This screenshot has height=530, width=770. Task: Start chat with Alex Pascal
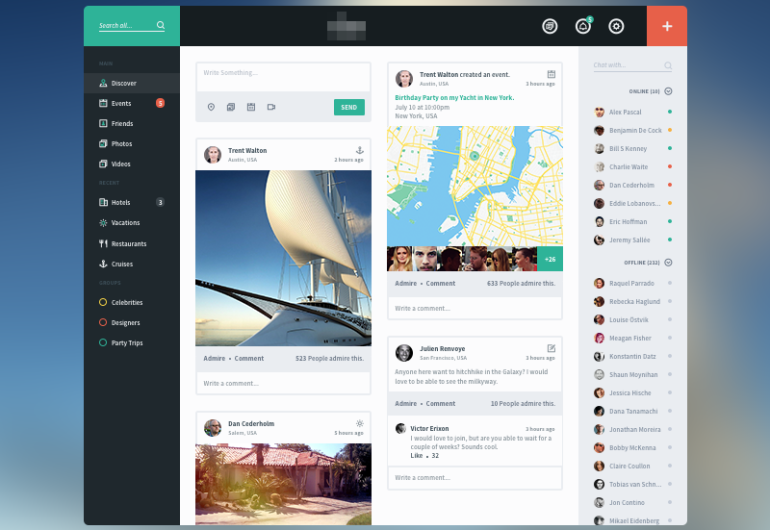[625, 112]
